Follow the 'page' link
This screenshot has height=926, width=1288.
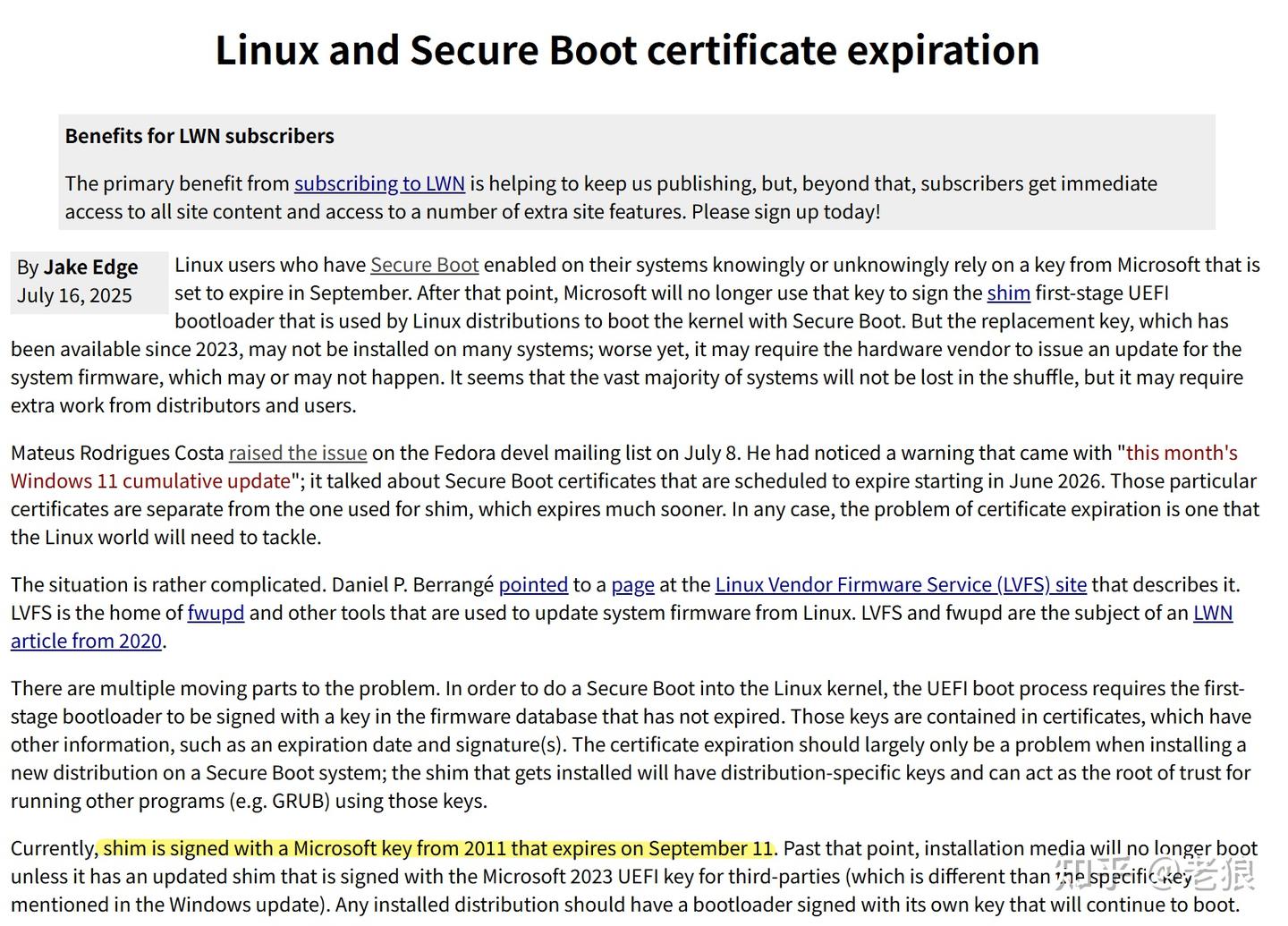coord(633,584)
